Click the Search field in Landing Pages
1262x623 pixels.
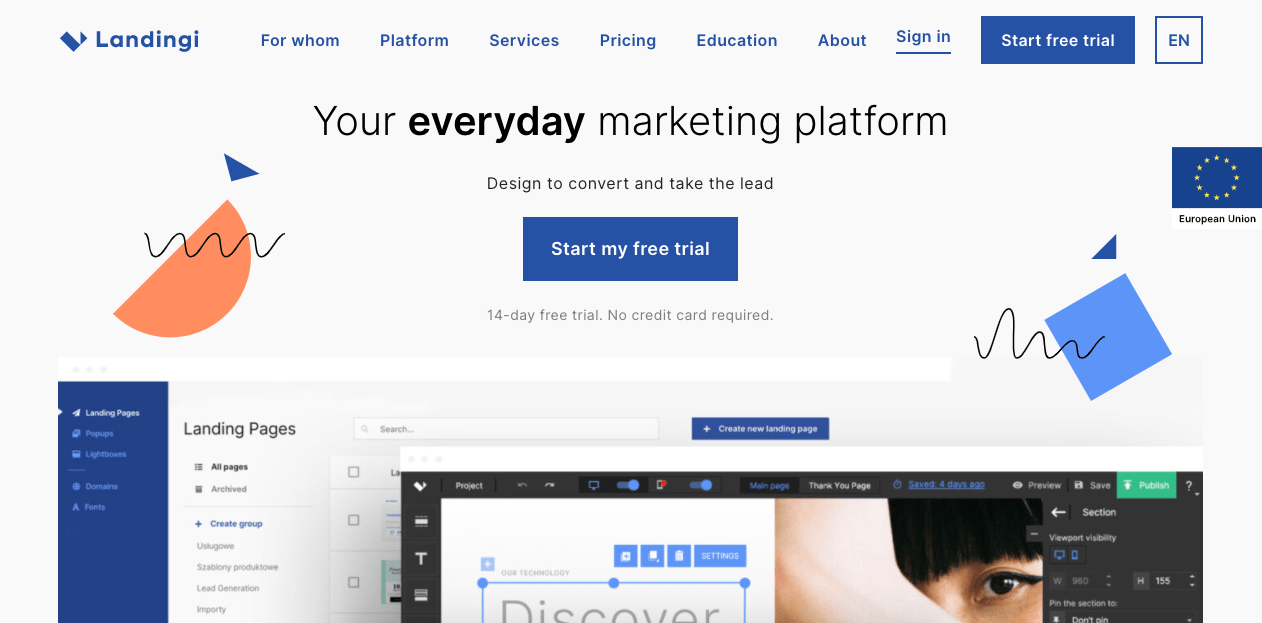tap(506, 429)
